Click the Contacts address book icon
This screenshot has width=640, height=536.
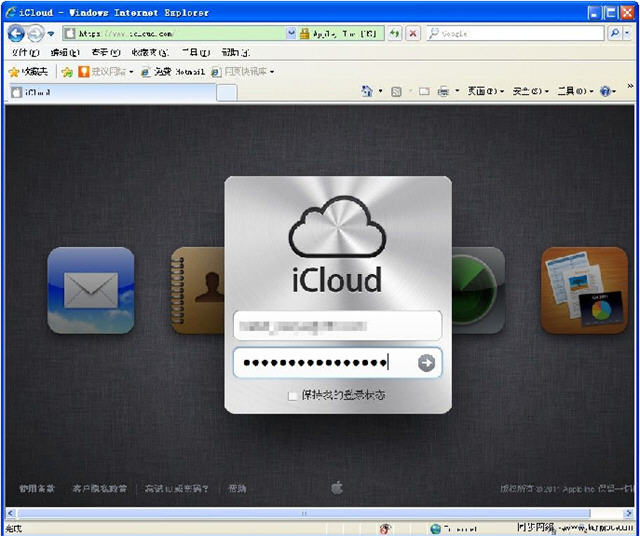198,290
